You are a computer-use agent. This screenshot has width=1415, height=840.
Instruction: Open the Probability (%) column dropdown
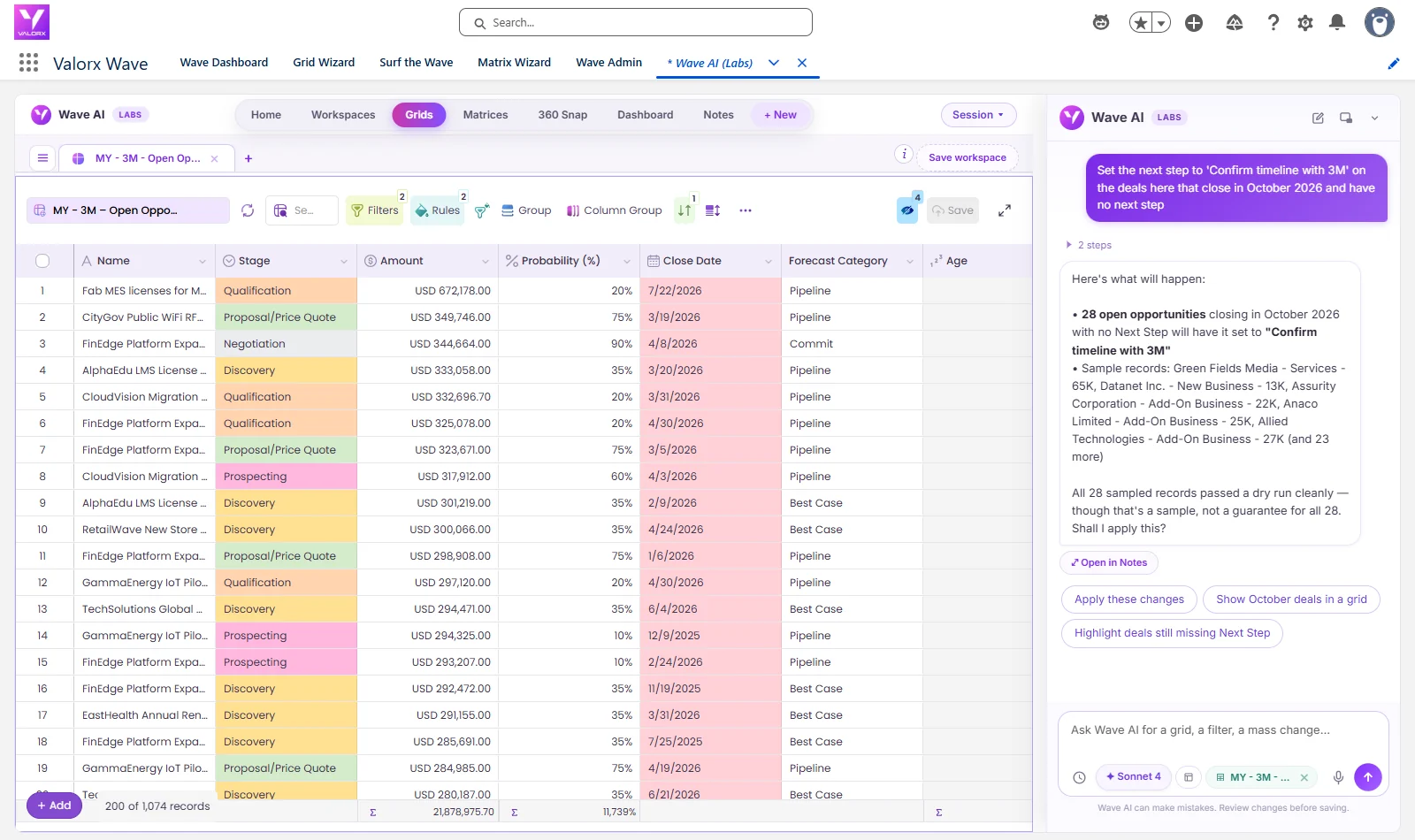click(627, 261)
